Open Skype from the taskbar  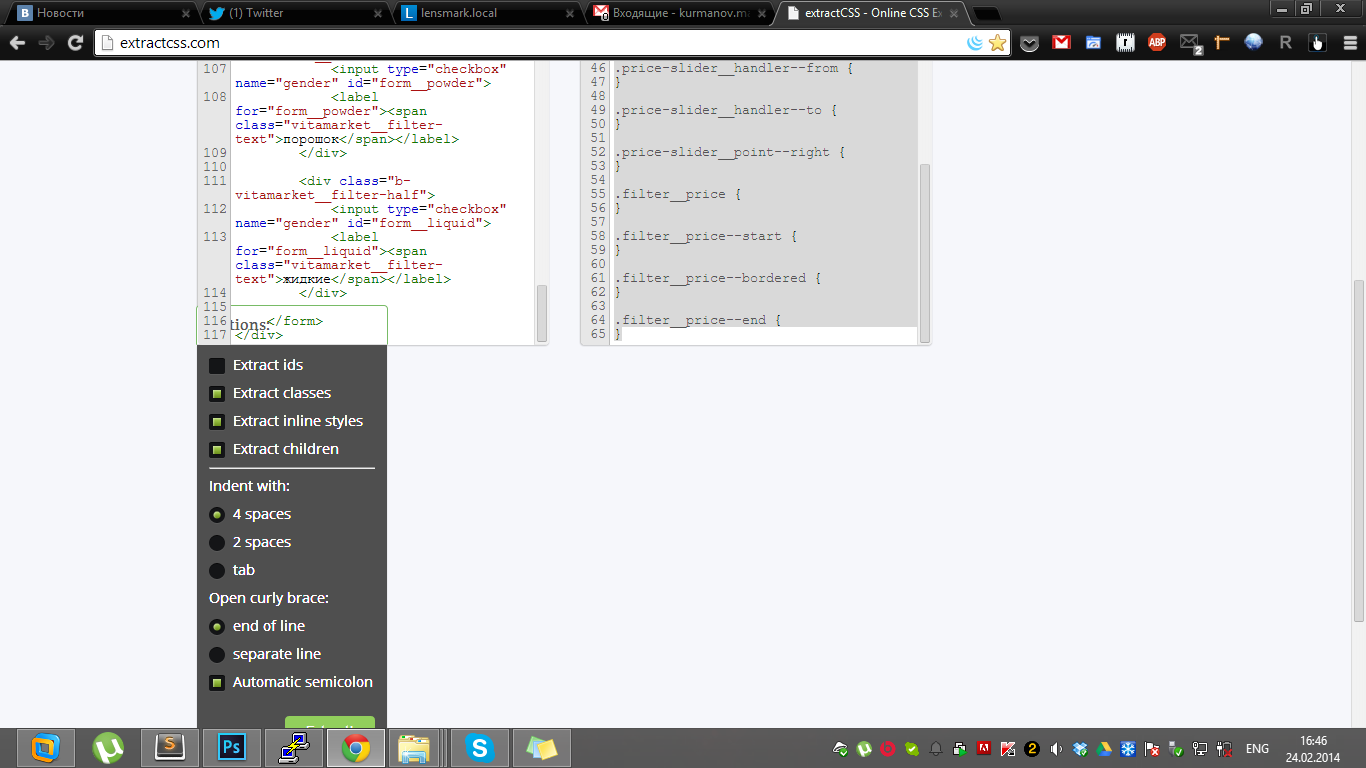click(x=480, y=748)
